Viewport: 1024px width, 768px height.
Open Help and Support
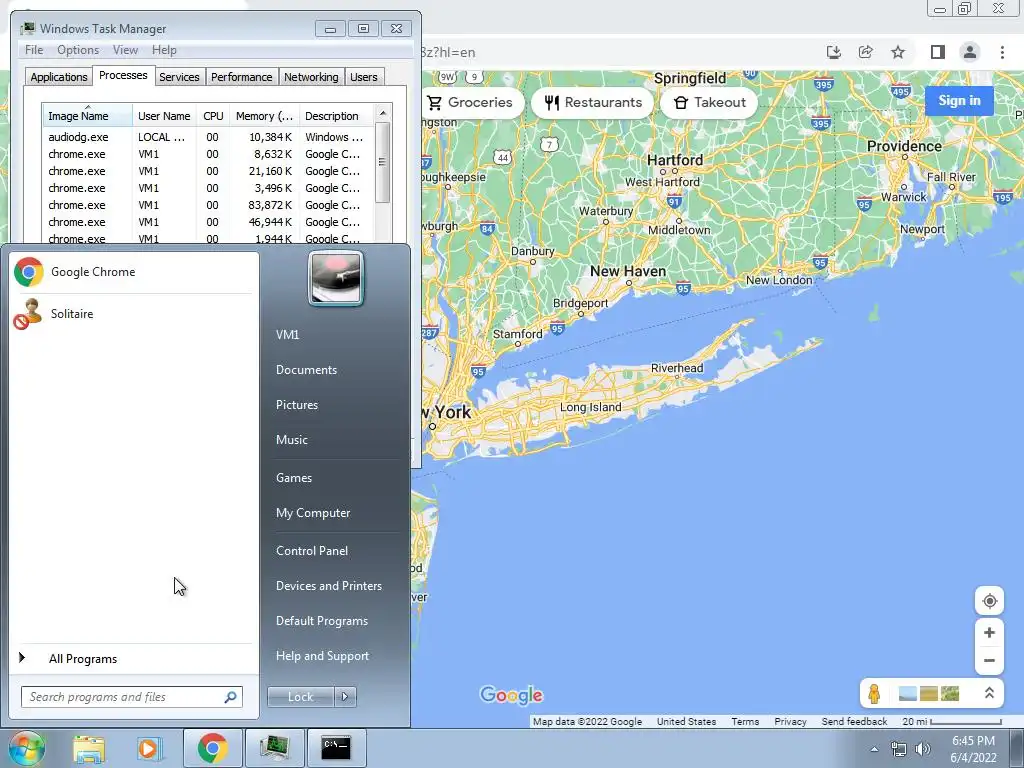(x=322, y=656)
